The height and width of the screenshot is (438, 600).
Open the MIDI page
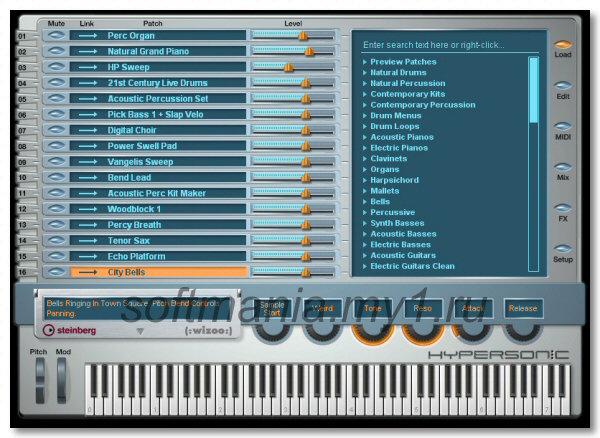click(x=563, y=126)
